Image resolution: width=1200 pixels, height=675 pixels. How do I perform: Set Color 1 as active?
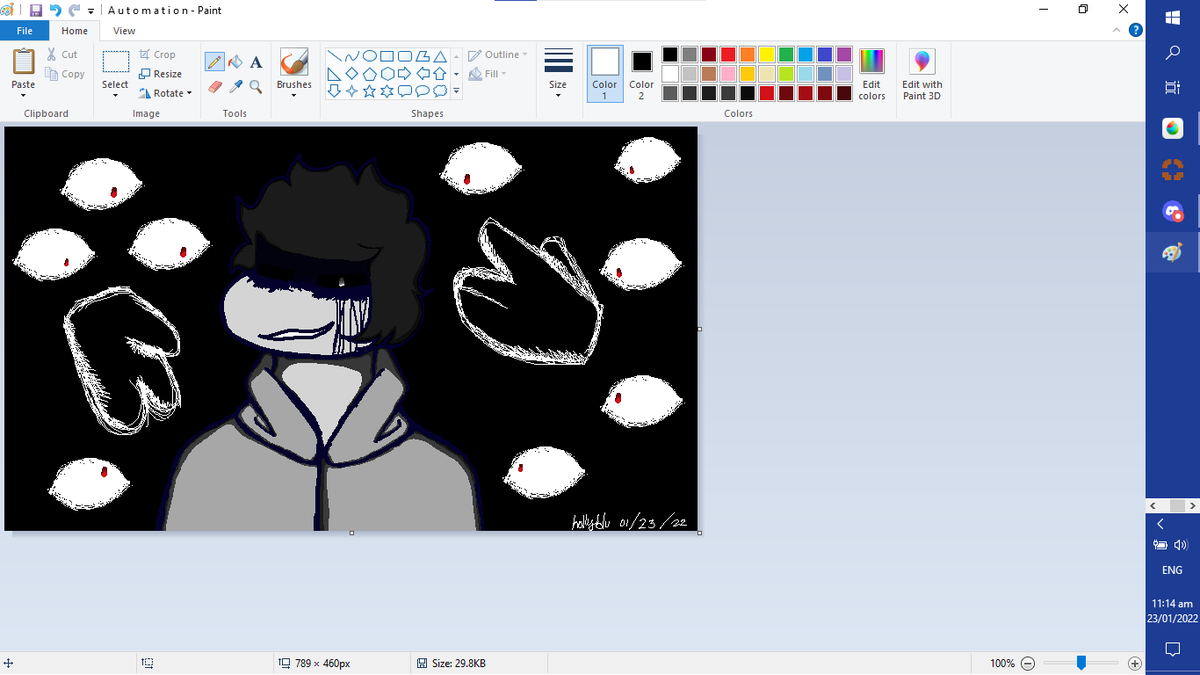(x=605, y=74)
